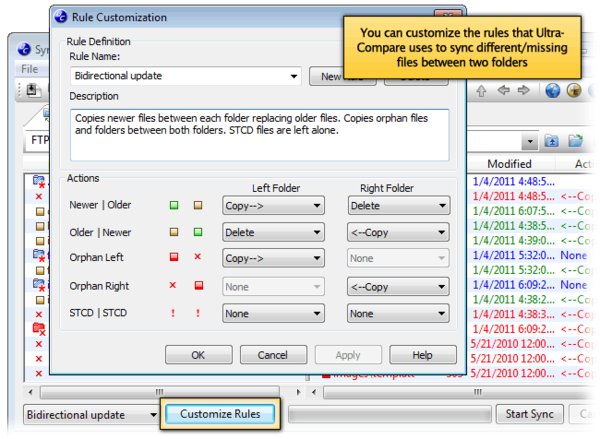
Task: Click the save icon in Sync toolbar
Action: [33, 90]
